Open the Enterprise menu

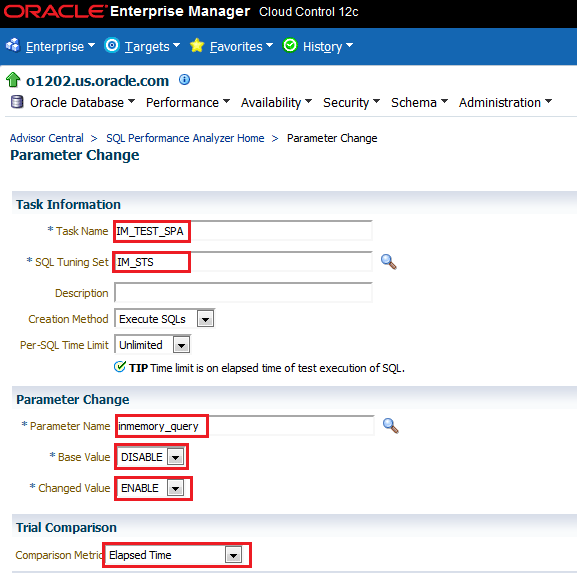point(60,46)
